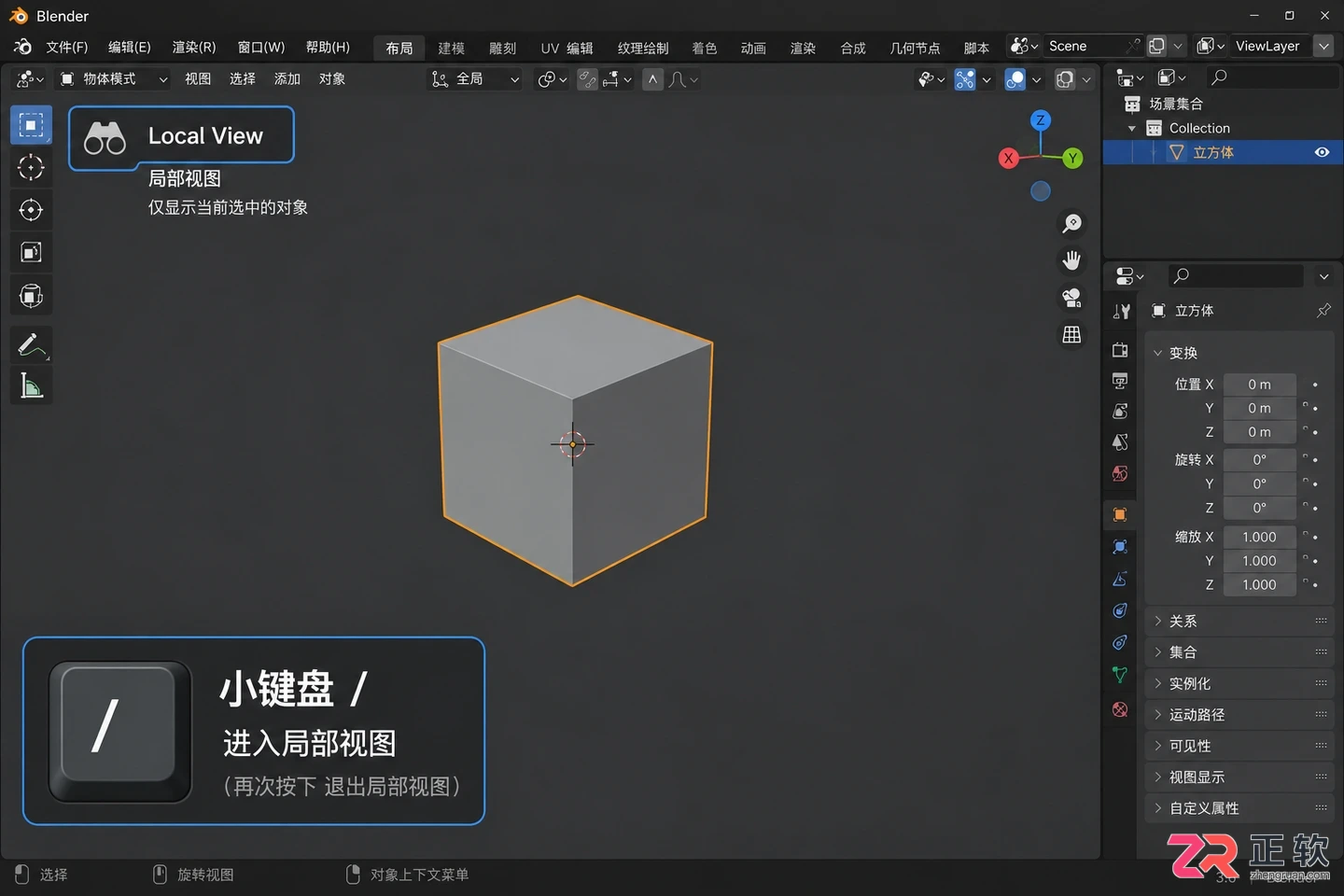Select the Box Select tool
The height and width of the screenshot is (896, 1344).
pos(31,125)
